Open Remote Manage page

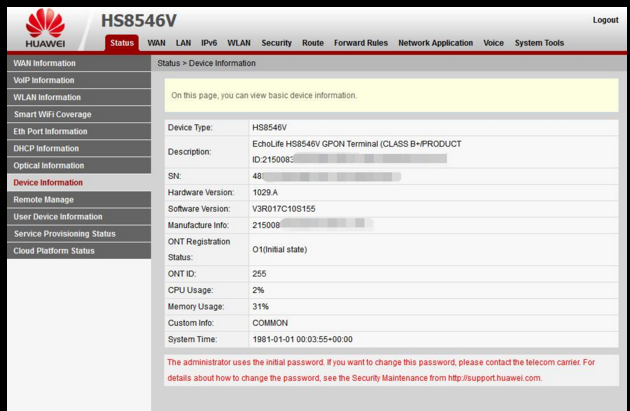point(79,200)
